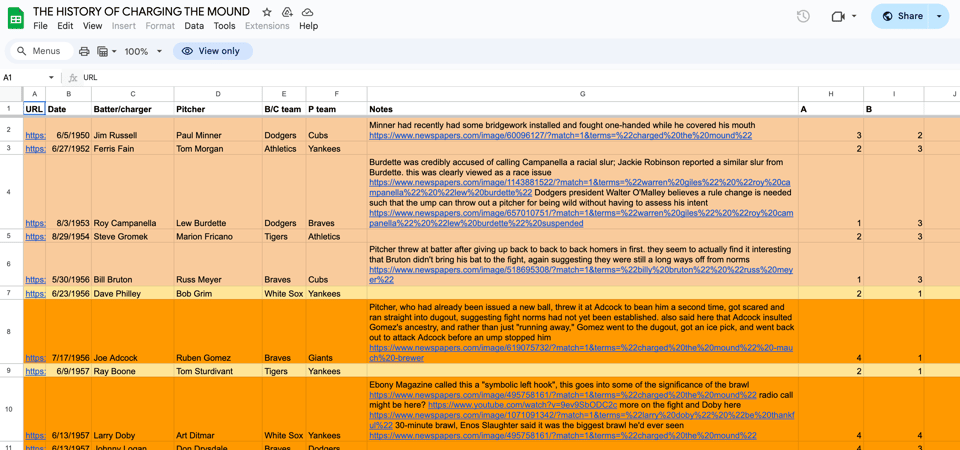Viewport: 960px width, 450px height.
Task: Open the File menu
Action: (x=40, y=26)
